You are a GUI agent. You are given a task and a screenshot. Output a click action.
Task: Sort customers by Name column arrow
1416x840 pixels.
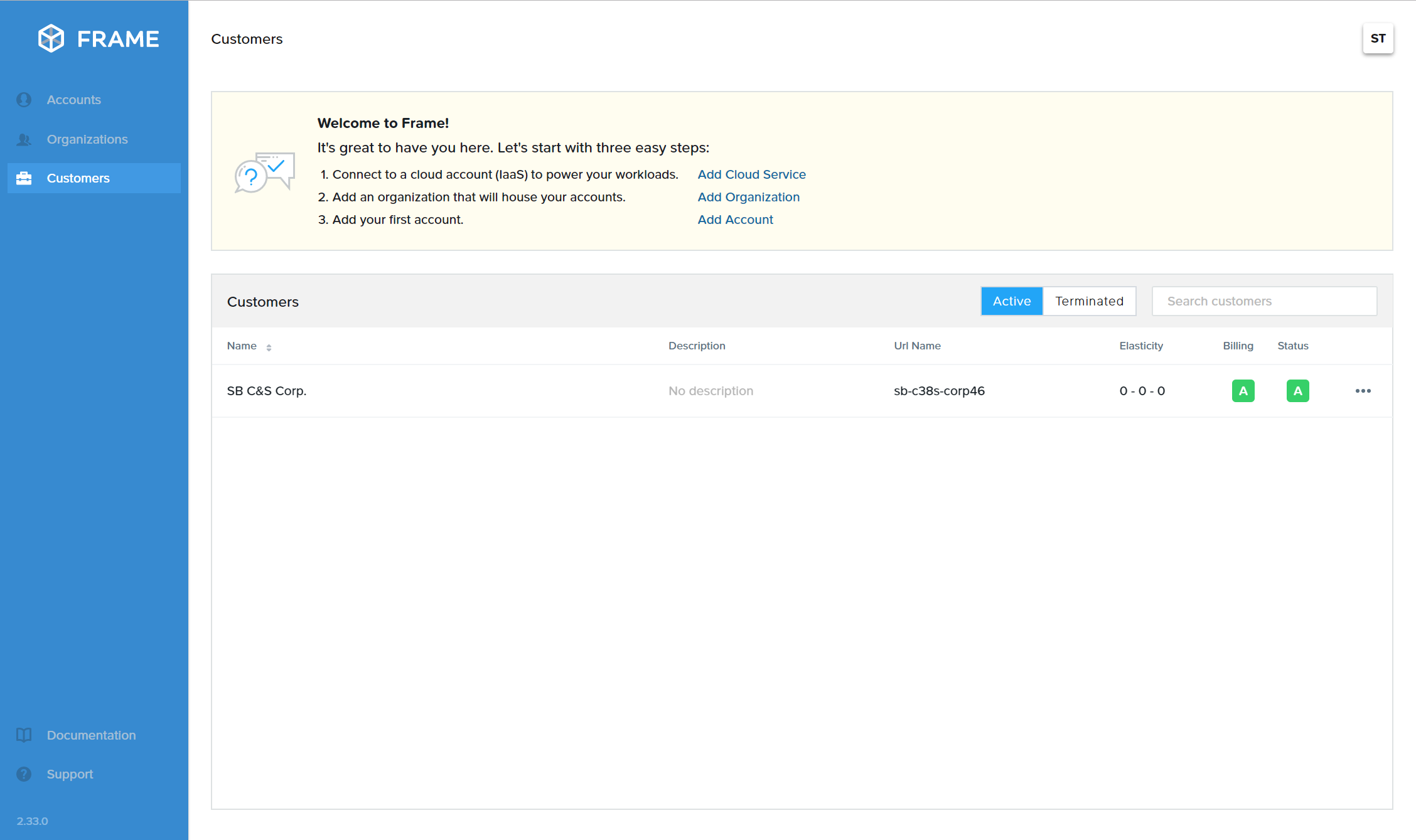tap(269, 347)
